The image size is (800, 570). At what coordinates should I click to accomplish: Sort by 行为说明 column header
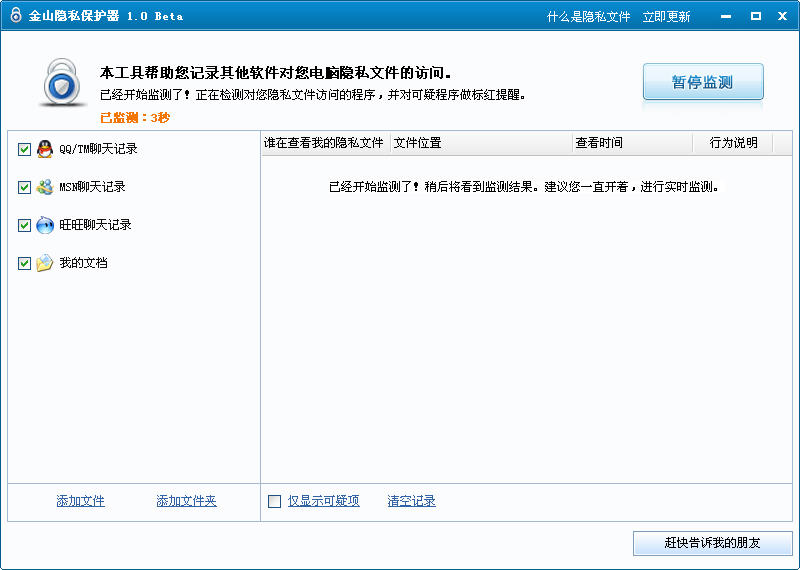click(733, 143)
